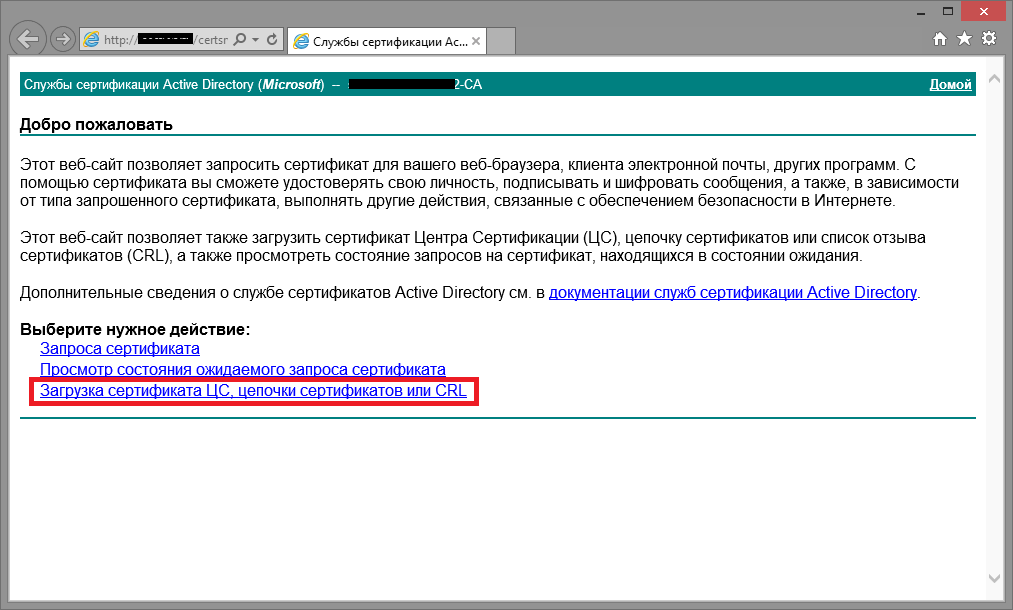Viewport: 1013px width, 610px height.
Task: Click the Домой link in header
Action: 950,85
